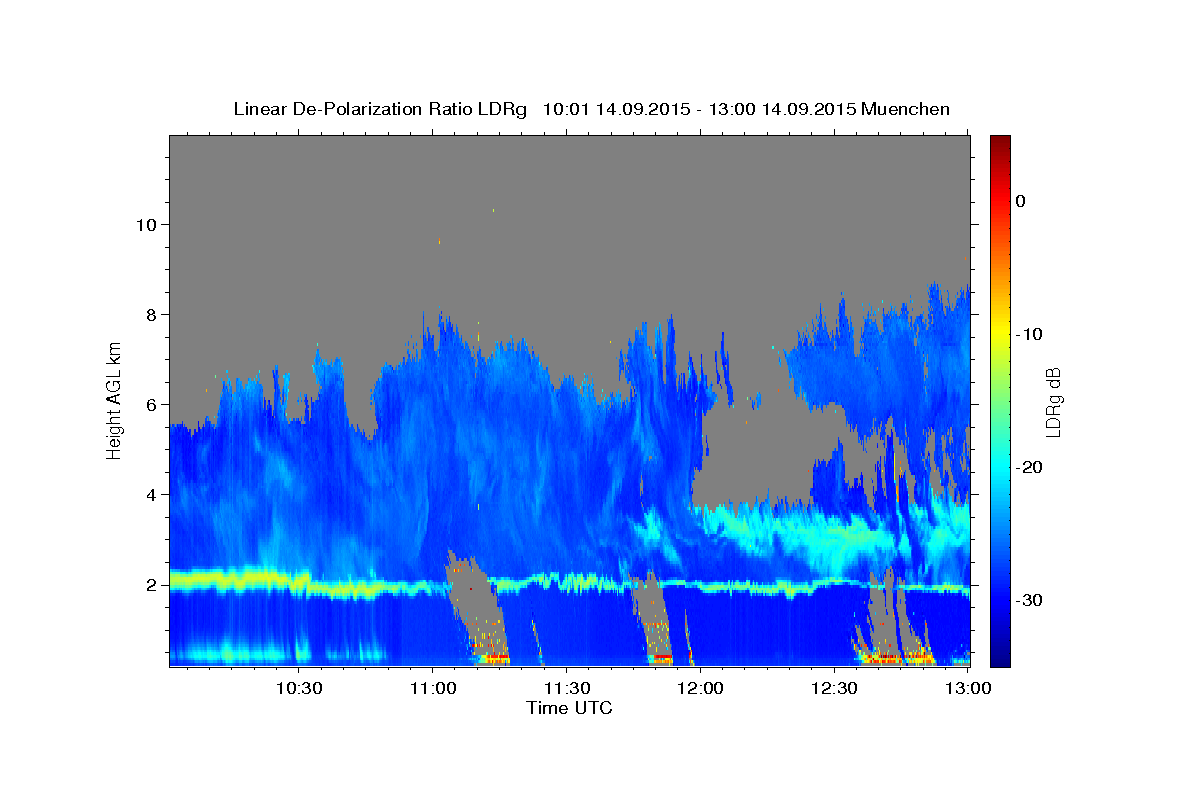Click the 'Time UTC' x-axis label
1200x800 pixels.
(x=569, y=708)
